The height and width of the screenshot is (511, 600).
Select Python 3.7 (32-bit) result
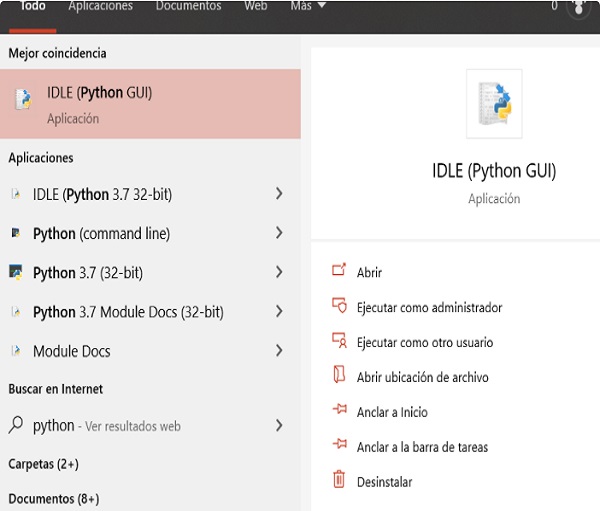point(150,273)
